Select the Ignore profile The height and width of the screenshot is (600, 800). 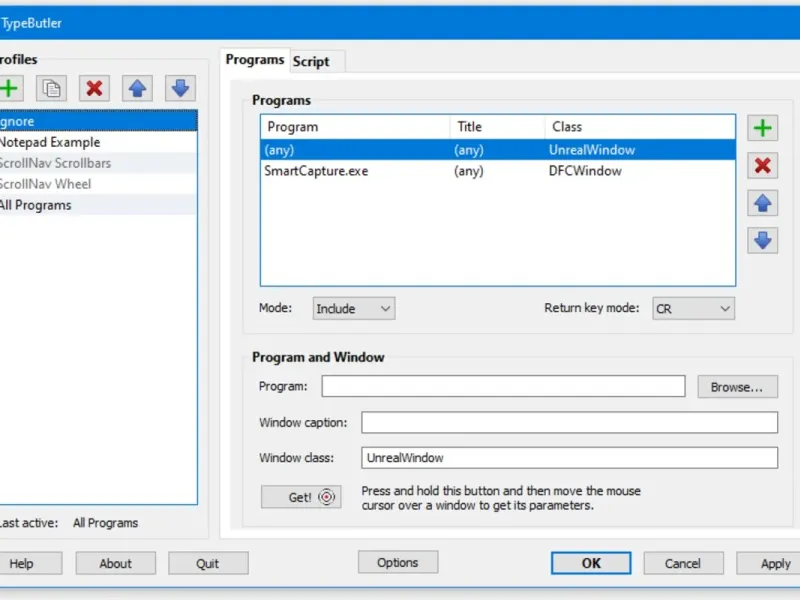coord(98,121)
